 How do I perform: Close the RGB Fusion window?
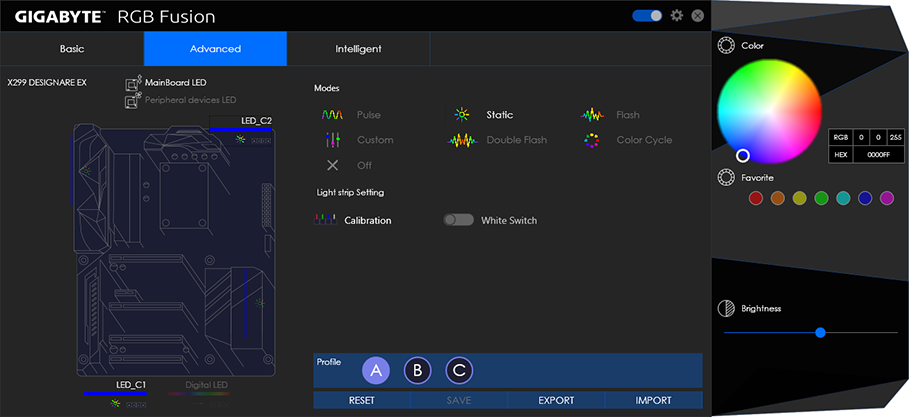(697, 16)
